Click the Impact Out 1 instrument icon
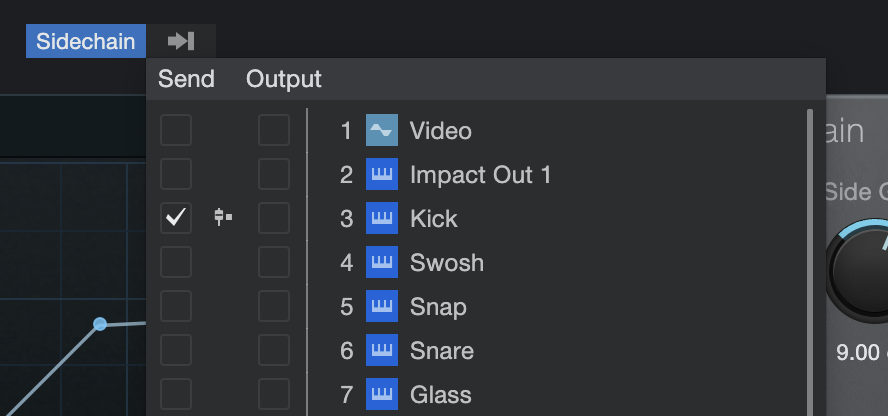The width and height of the screenshot is (888, 416). [382, 174]
